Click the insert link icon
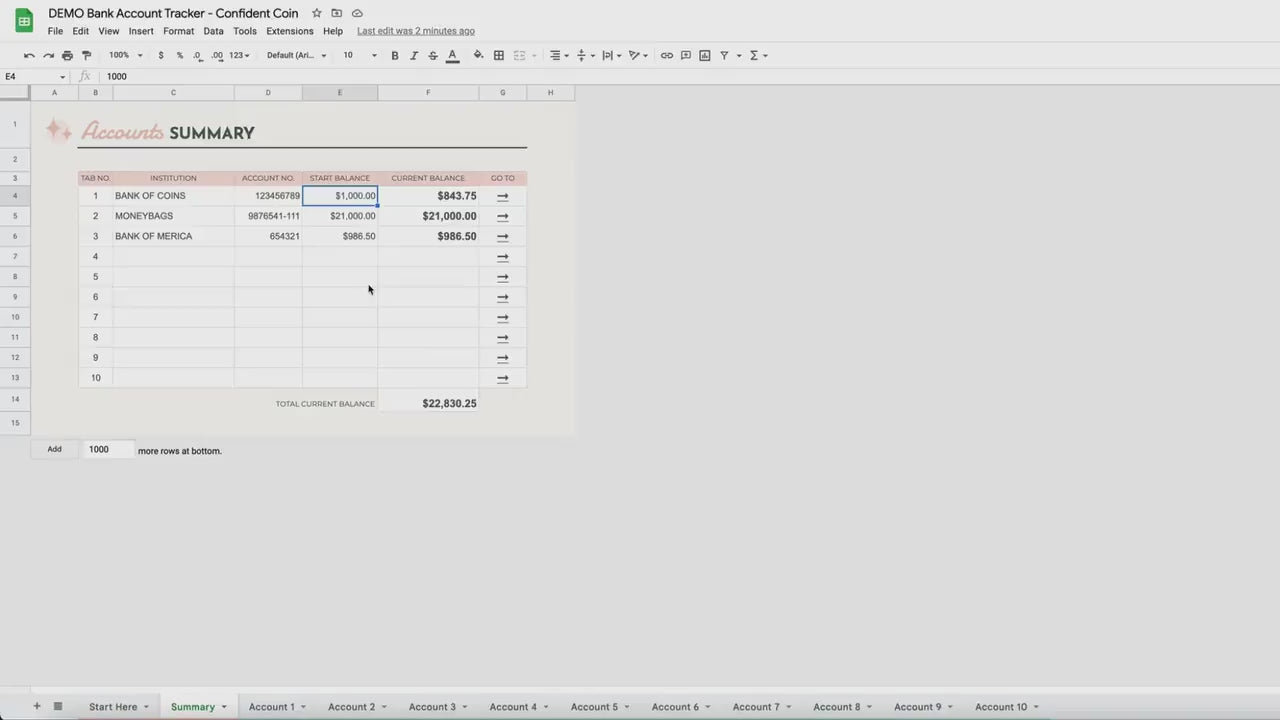The image size is (1280, 720). [667, 56]
